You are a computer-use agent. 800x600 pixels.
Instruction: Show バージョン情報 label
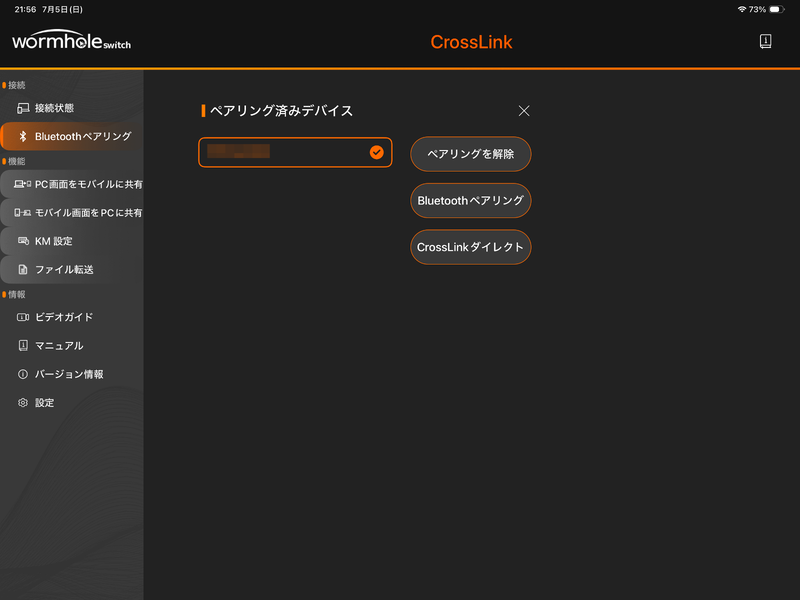pos(69,374)
